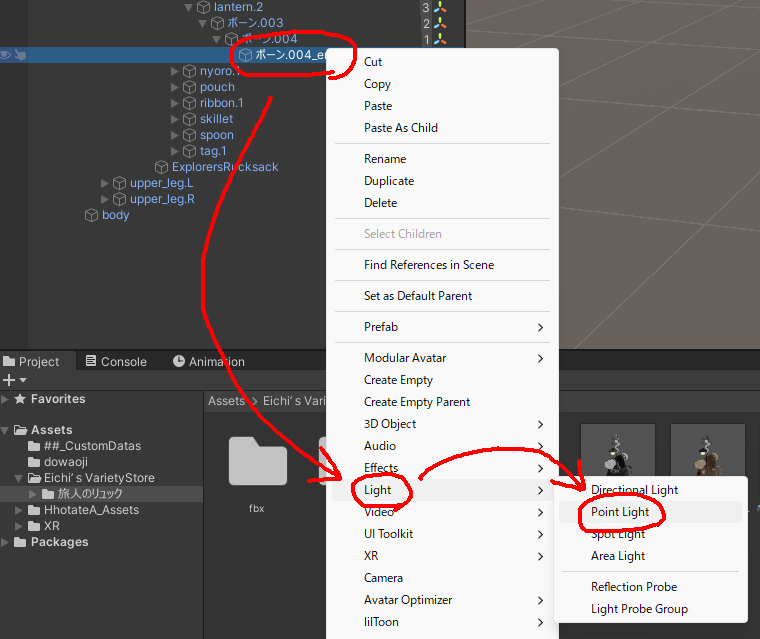The height and width of the screenshot is (639, 760).
Task: Click the cube icon next to body
Action: pyautogui.click(x=91, y=215)
